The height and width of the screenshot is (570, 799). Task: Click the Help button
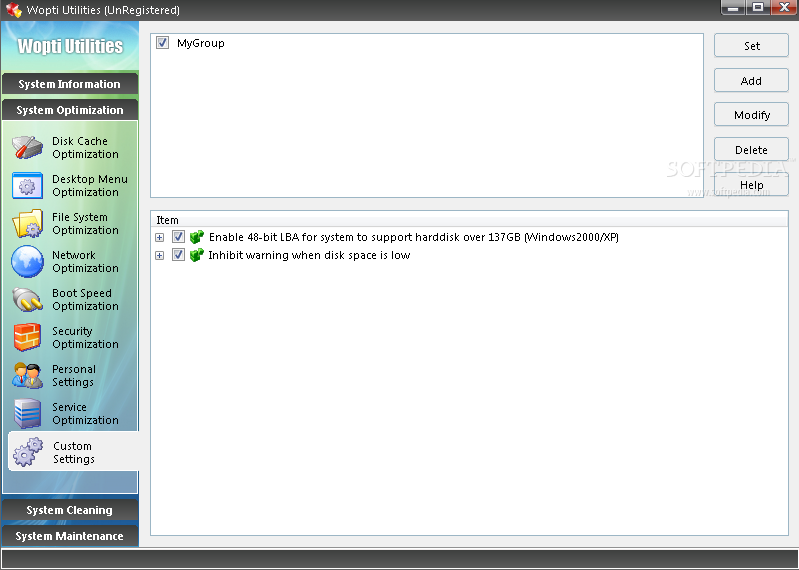(x=752, y=184)
